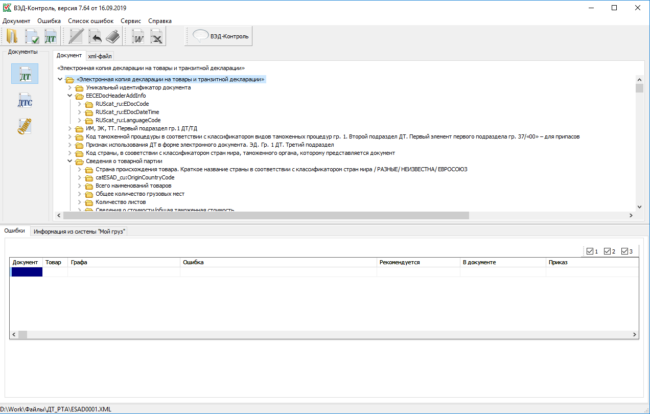Image resolution: width=650 pixels, height=414 pixels.
Task: Select the ДТС document type in sidebar
Action: click(25, 100)
